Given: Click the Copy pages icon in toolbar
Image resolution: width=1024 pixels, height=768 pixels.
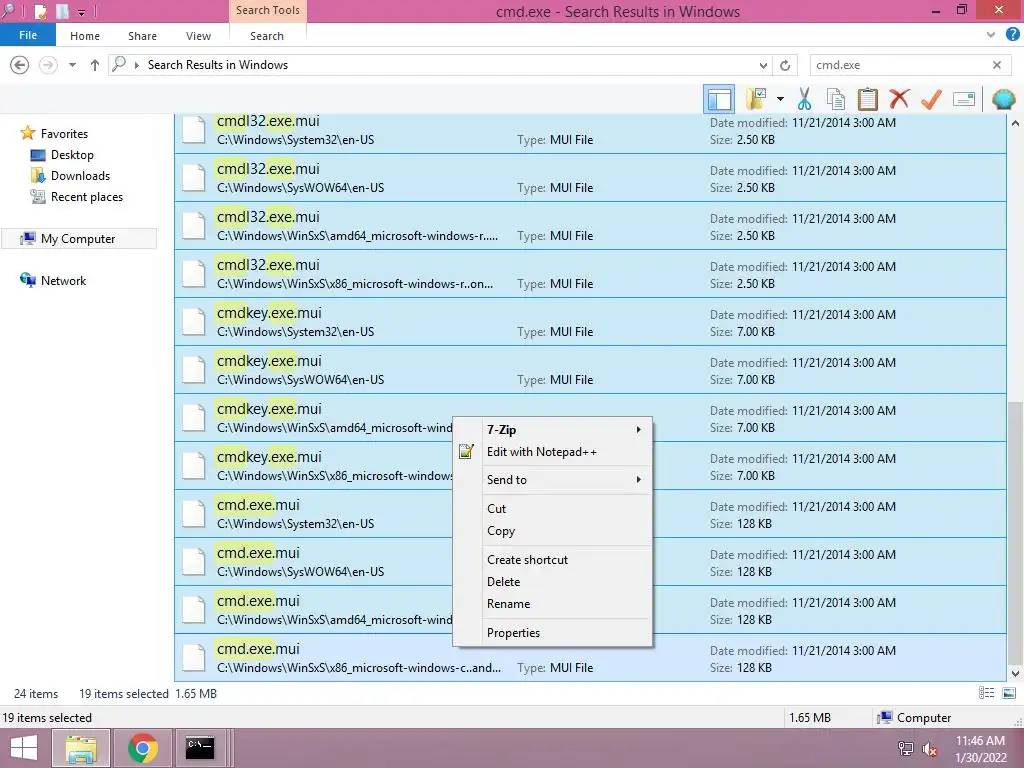Looking at the screenshot, I should click(835, 99).
